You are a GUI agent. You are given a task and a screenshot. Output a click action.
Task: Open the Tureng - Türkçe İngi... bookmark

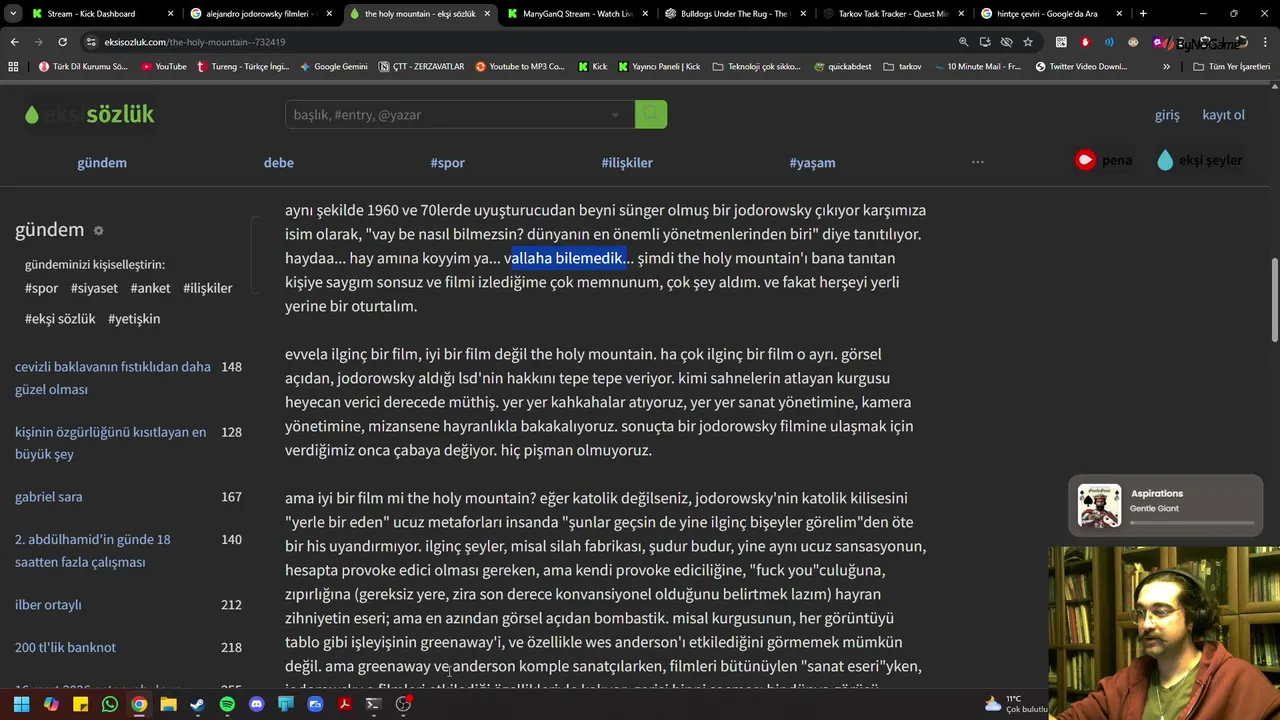click(243, 67)
